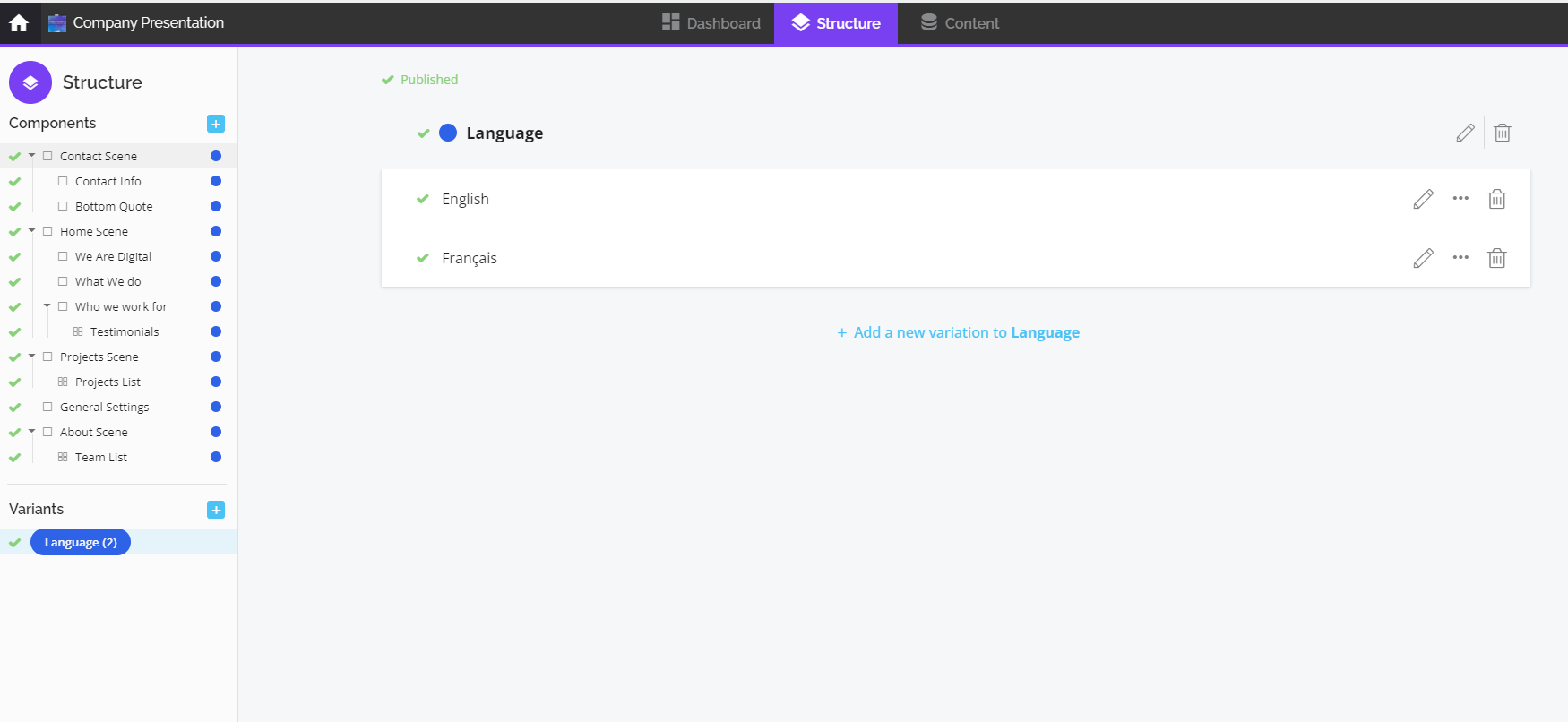
Task: Delete the English variation
Action: click(x=1497, y=199)
